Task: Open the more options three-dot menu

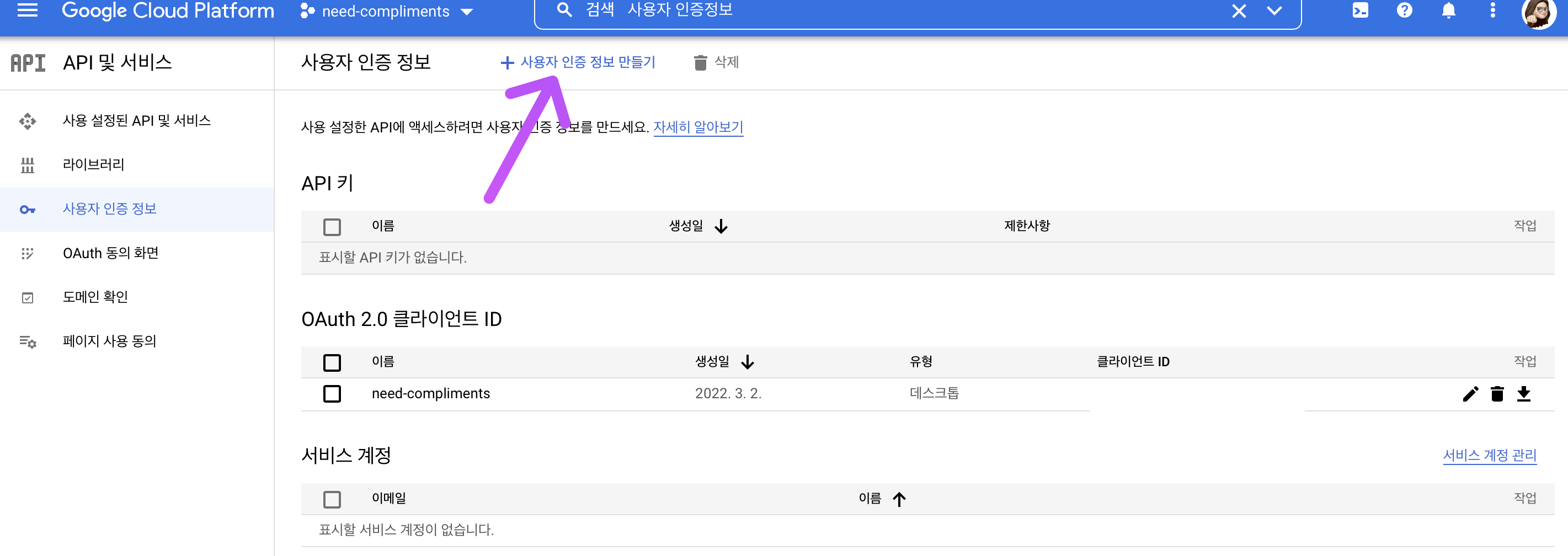Action: tap(1492, 10)
